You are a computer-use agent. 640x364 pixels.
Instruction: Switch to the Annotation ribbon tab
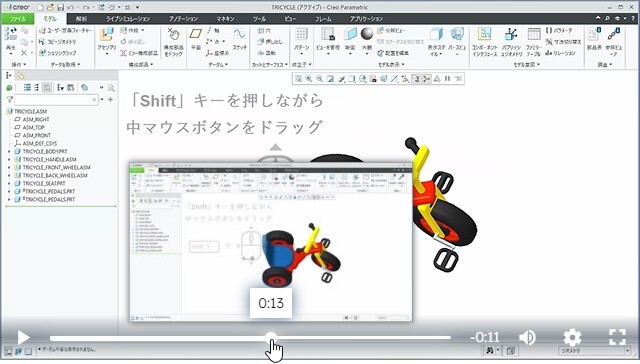coord(183,19)
